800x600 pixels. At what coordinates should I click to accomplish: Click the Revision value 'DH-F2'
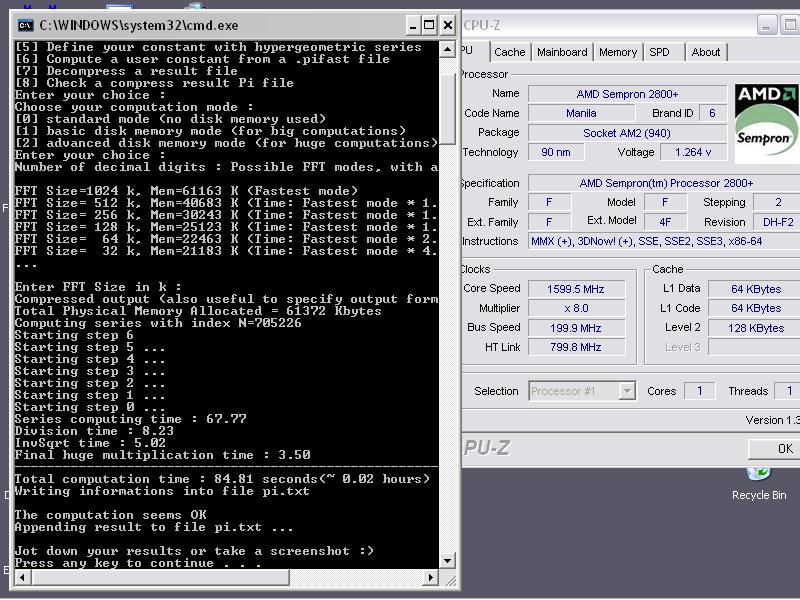(x=778, y=222)
